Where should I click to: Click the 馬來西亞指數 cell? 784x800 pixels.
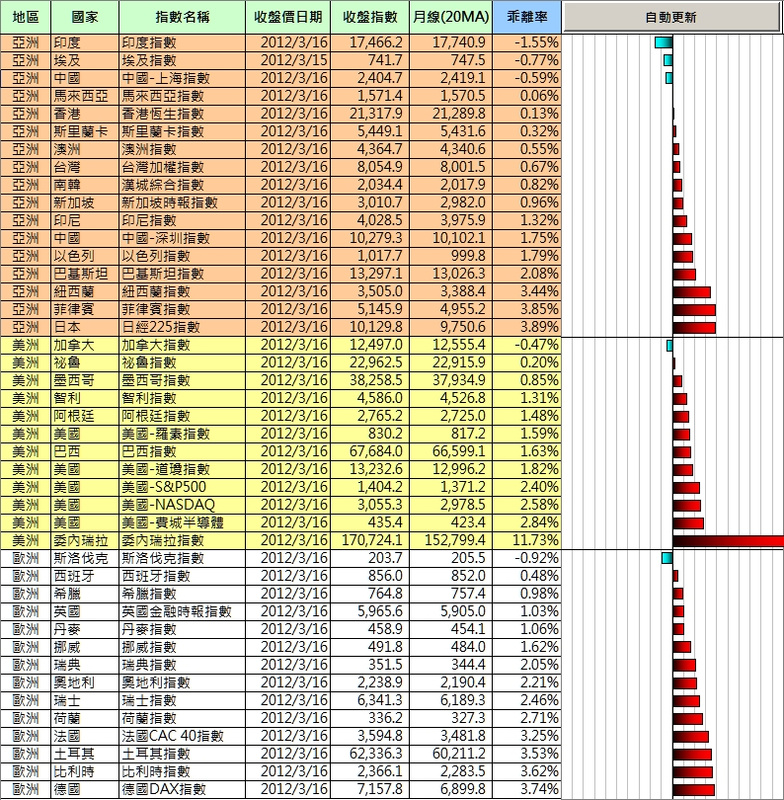pos(182,96)
